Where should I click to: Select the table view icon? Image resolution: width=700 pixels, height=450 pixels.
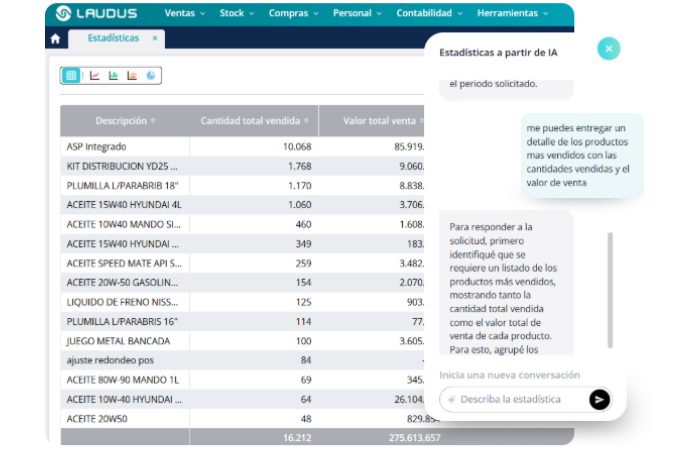click(71, 75)
